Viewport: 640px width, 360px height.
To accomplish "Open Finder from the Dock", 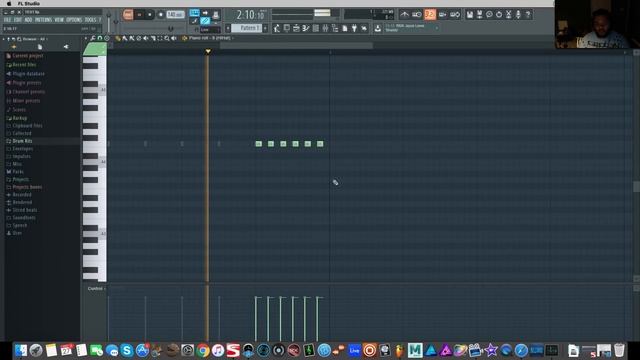I will click(x=21, y=350).
